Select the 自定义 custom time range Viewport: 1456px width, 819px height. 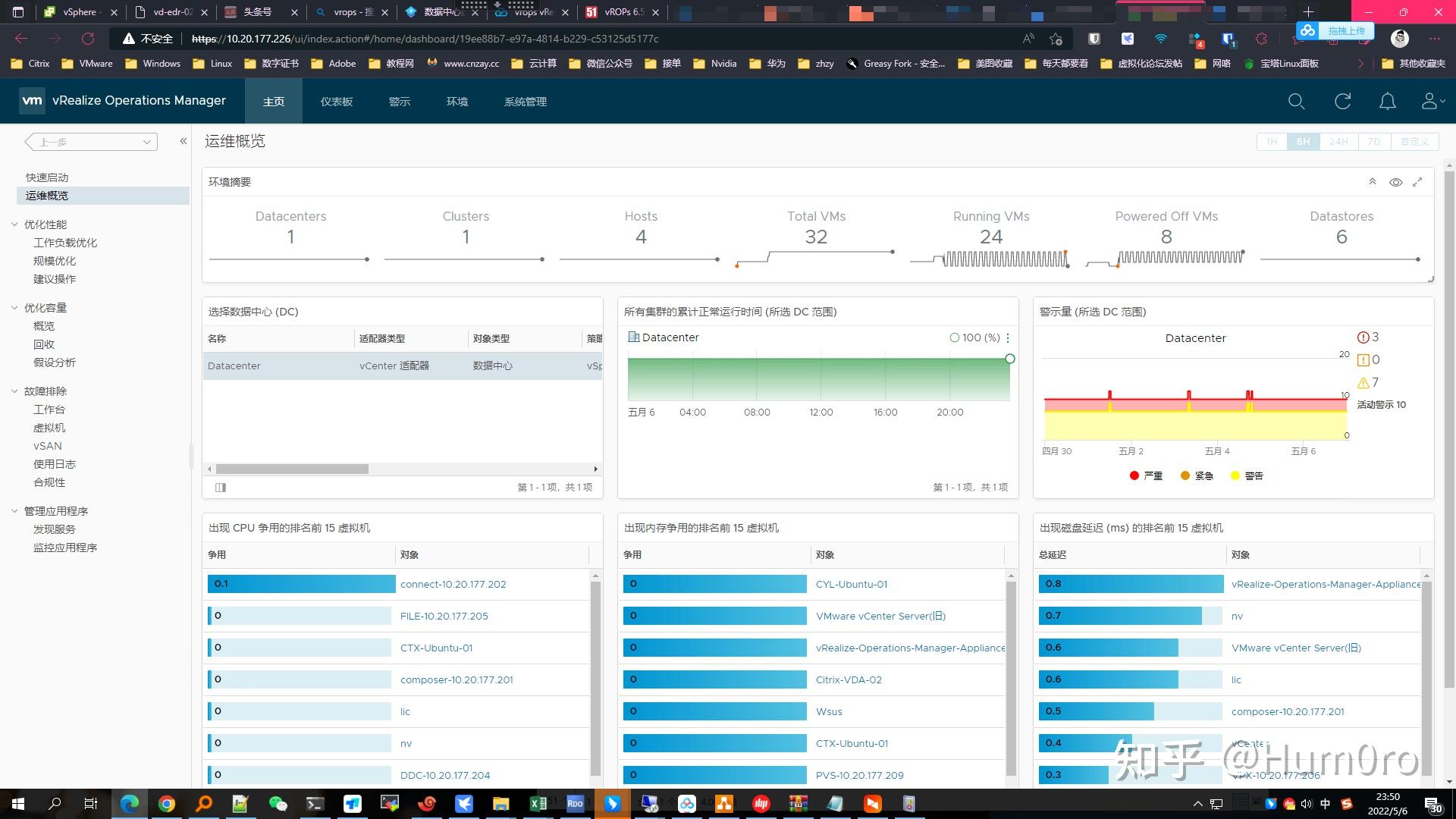[x=1414, y=142]
